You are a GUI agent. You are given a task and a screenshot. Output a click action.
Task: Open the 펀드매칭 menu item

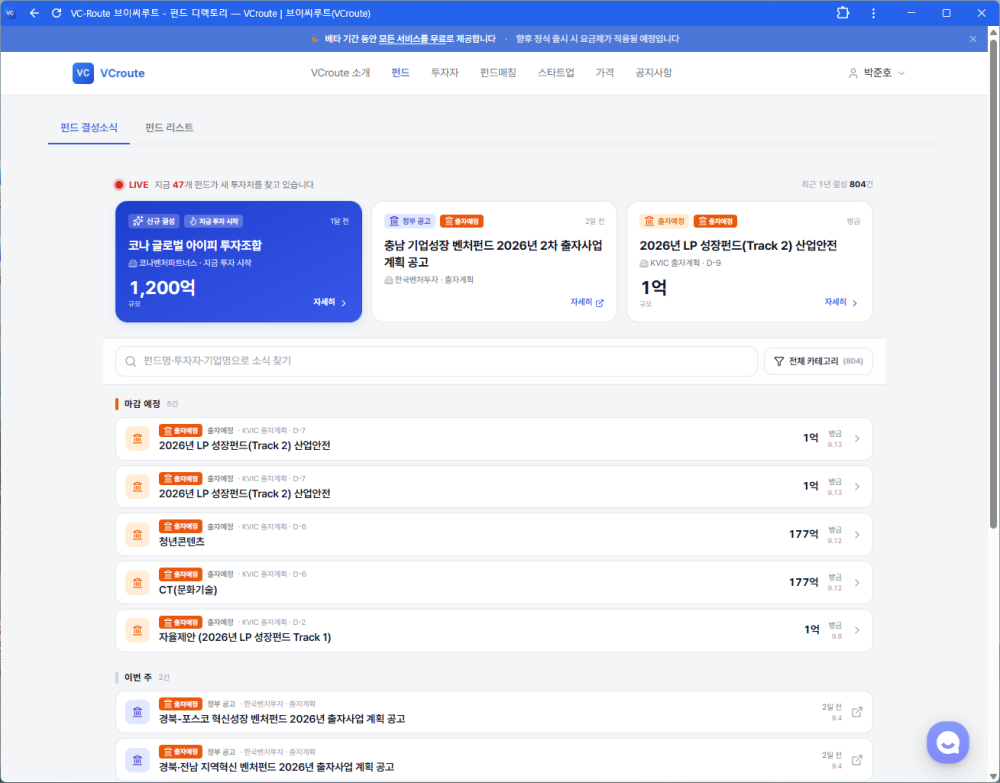point(498,73)
